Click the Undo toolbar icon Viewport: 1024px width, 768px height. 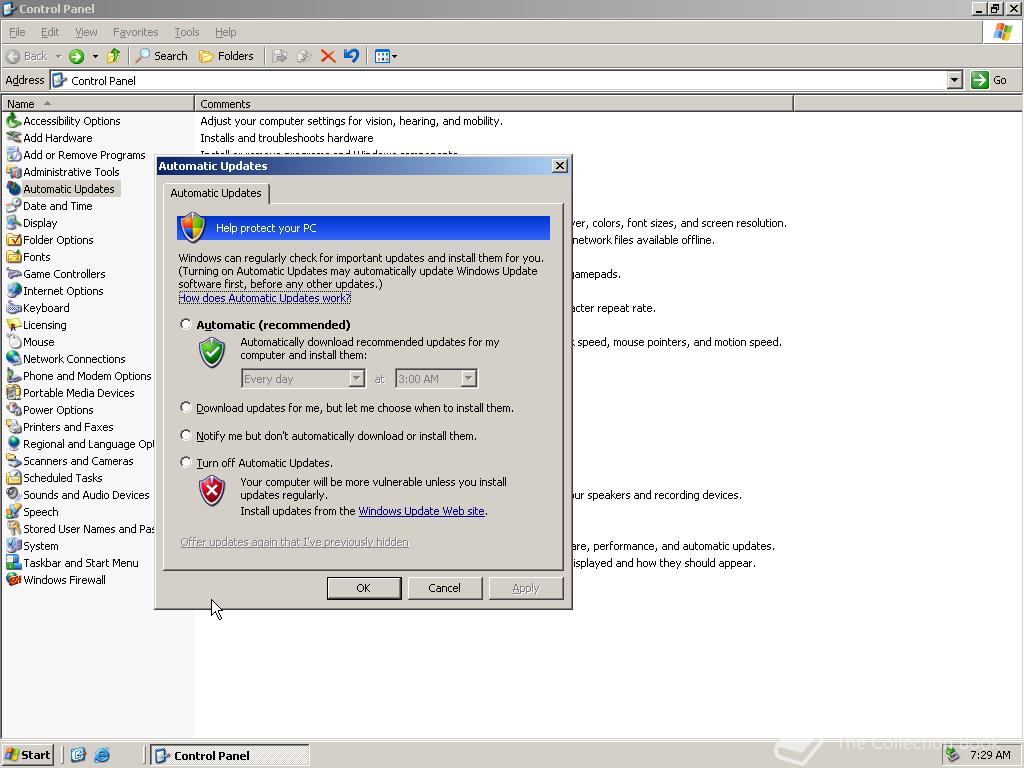pyautogui.click(x=351, y=56)
